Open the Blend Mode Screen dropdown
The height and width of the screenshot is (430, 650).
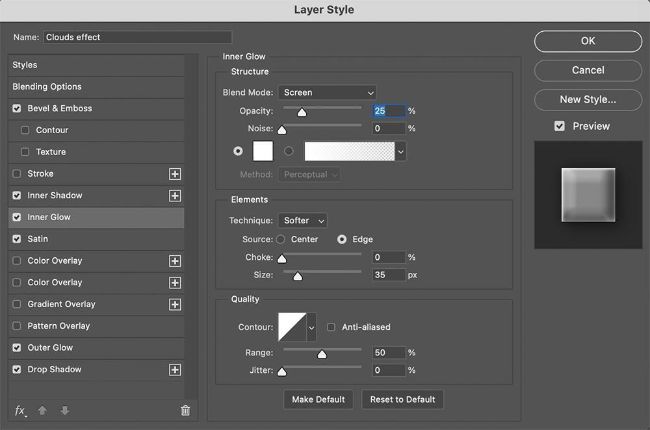click(x=327, y=93)
